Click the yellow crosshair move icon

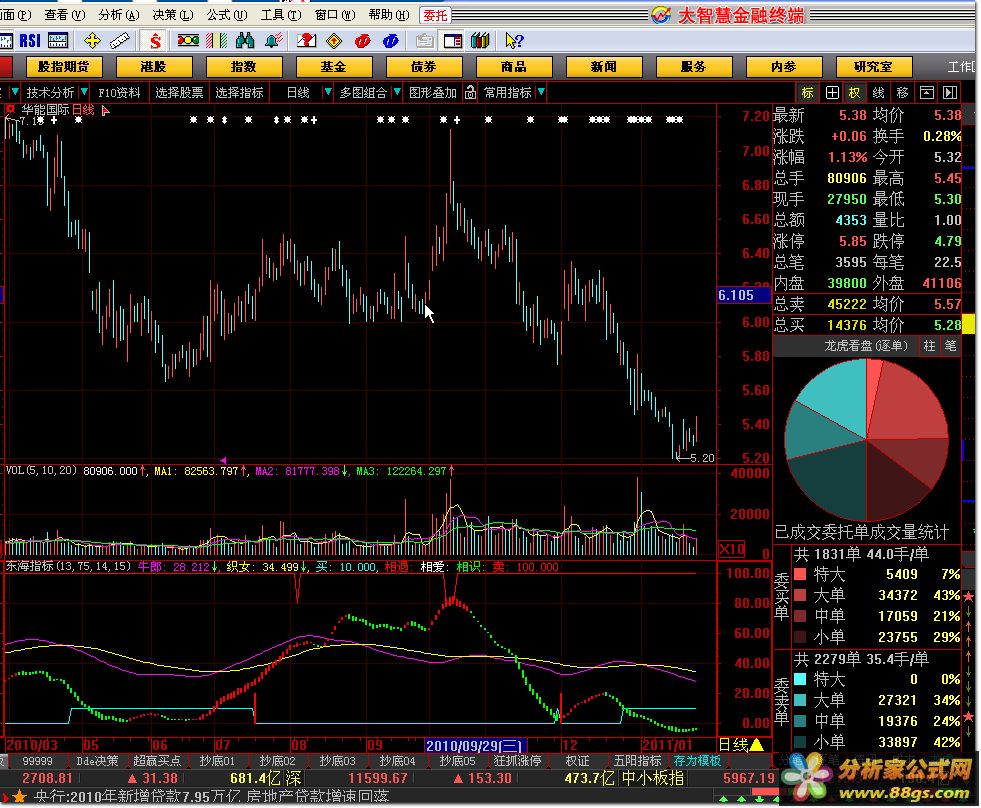tap(92, 41)
